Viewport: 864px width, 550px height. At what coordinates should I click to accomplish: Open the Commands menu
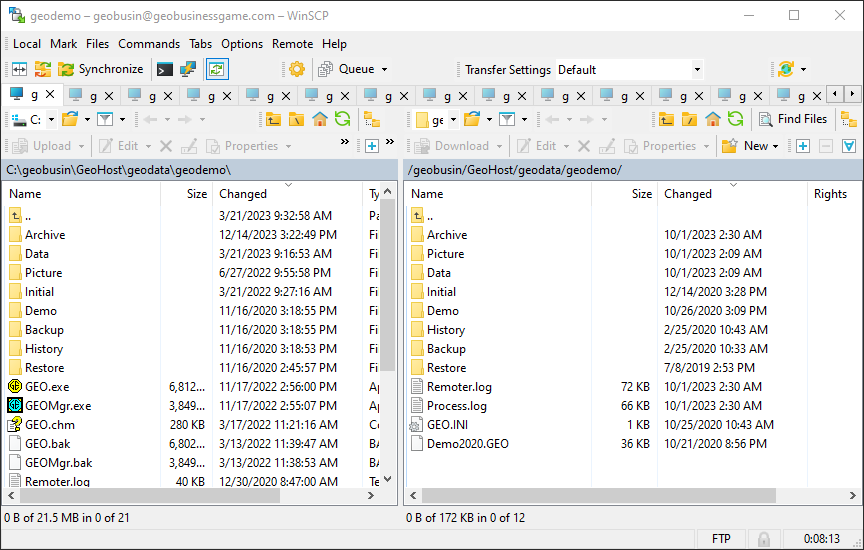[149, 44]
